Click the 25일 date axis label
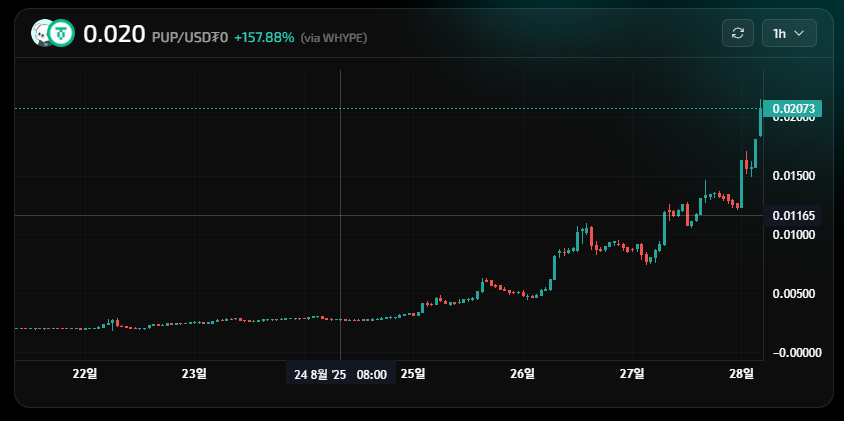The width and height of the screenshot is (844, 421). [x=413, y=374]
